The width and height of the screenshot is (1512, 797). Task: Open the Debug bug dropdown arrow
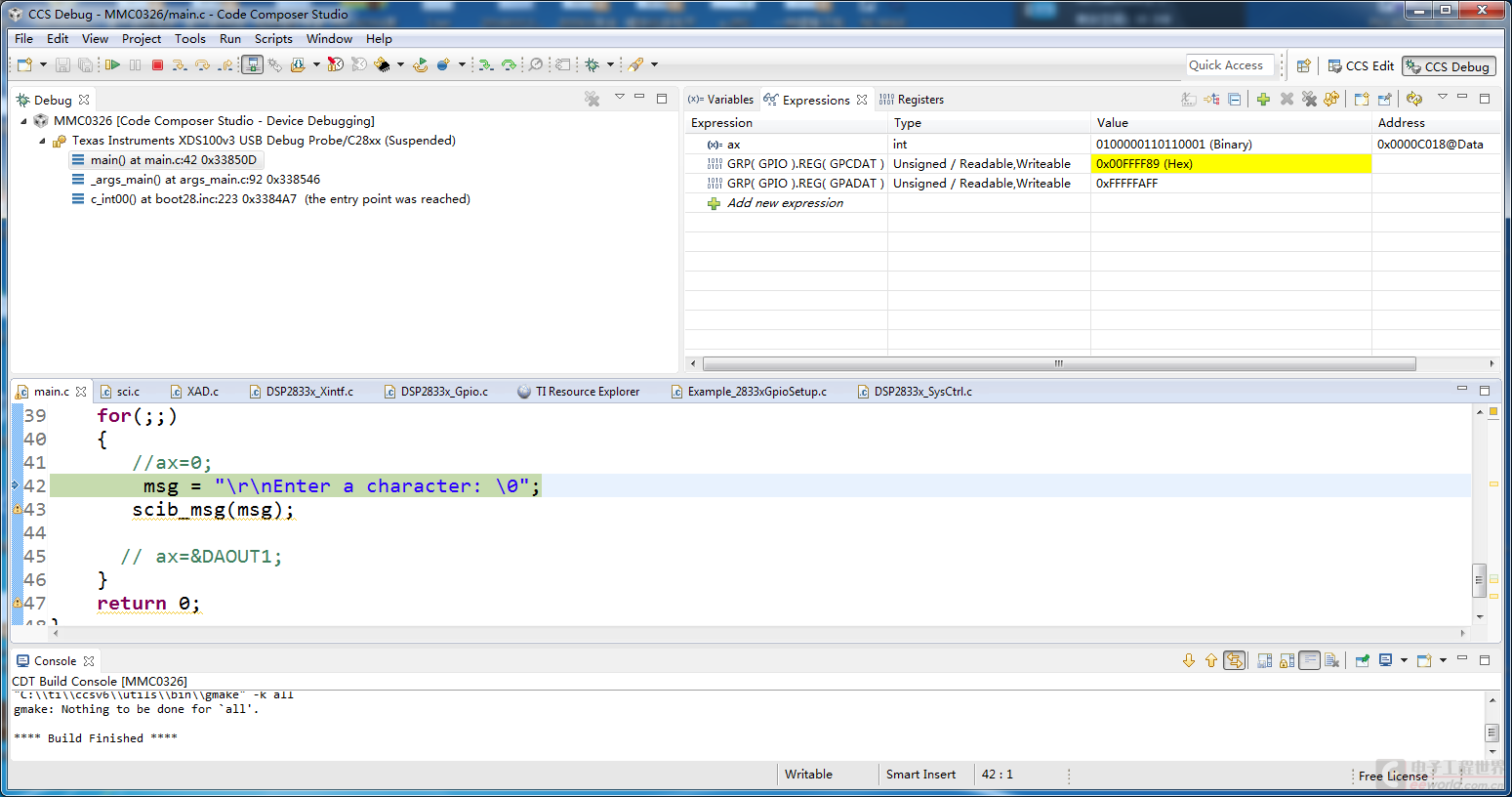coord(610,64)
